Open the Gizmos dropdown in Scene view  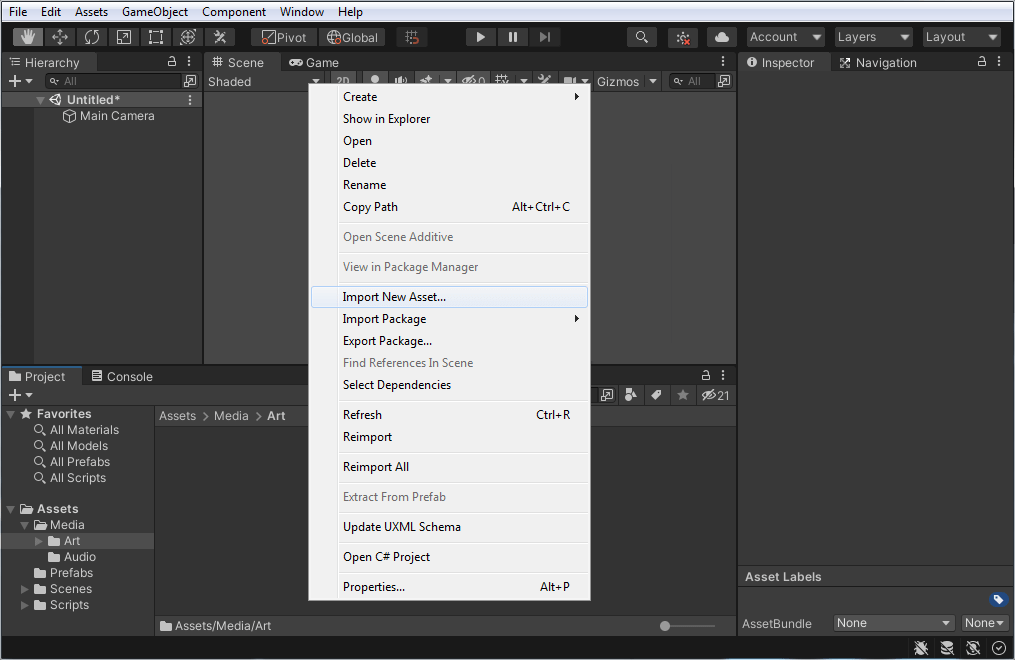626,81
